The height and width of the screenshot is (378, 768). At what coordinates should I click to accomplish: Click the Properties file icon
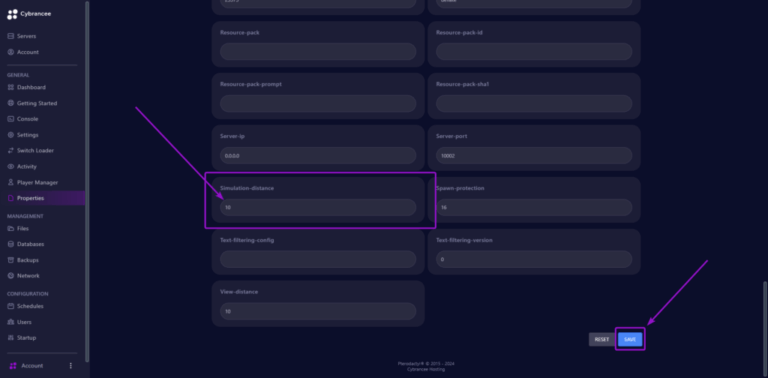11,198
